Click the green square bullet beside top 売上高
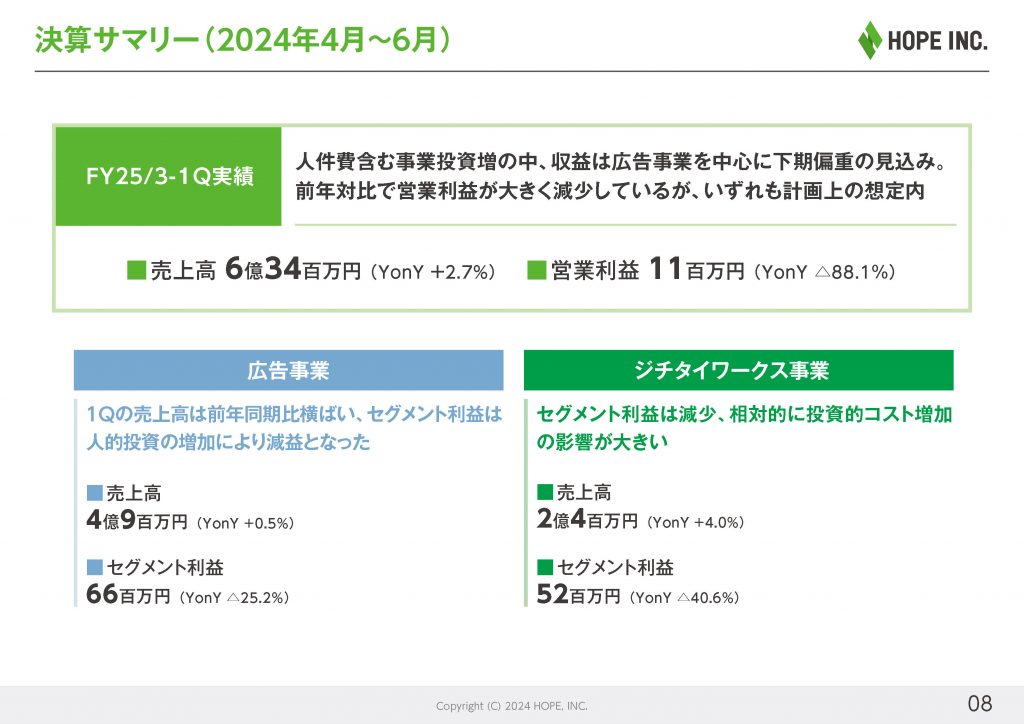Image resolution: width=1024 pixels, height=724 pixels. [136, 270]
